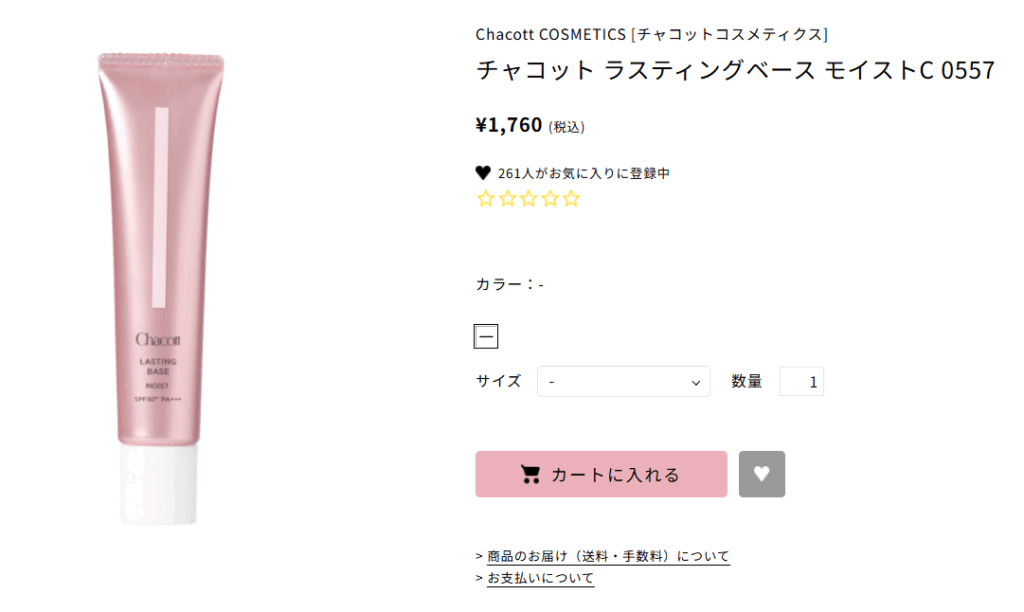Viewport: 1024px width, 612px height.
Task: Open the お支払いについて link
Action: click(x=540, y=578)
